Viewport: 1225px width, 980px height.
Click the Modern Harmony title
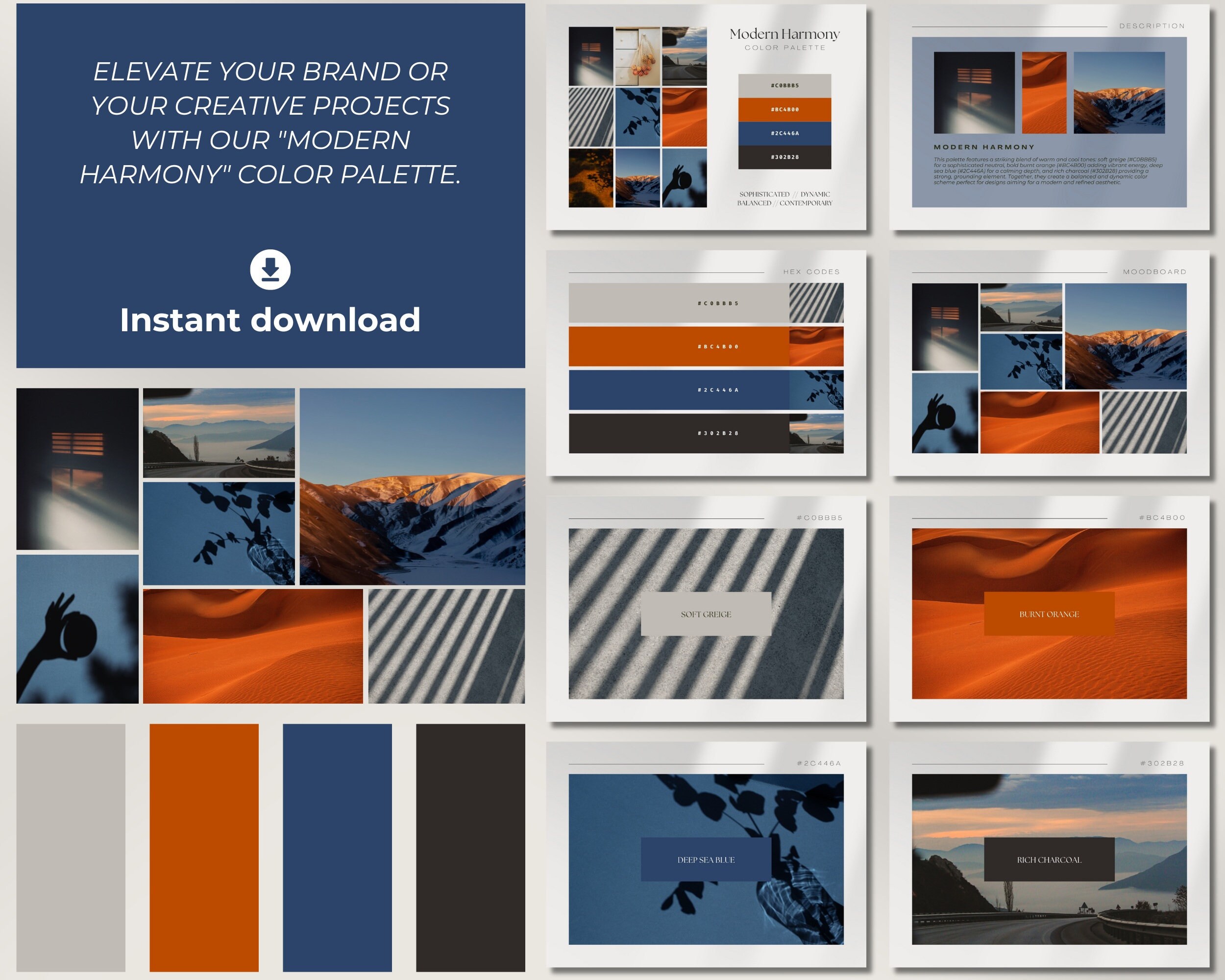784,34
